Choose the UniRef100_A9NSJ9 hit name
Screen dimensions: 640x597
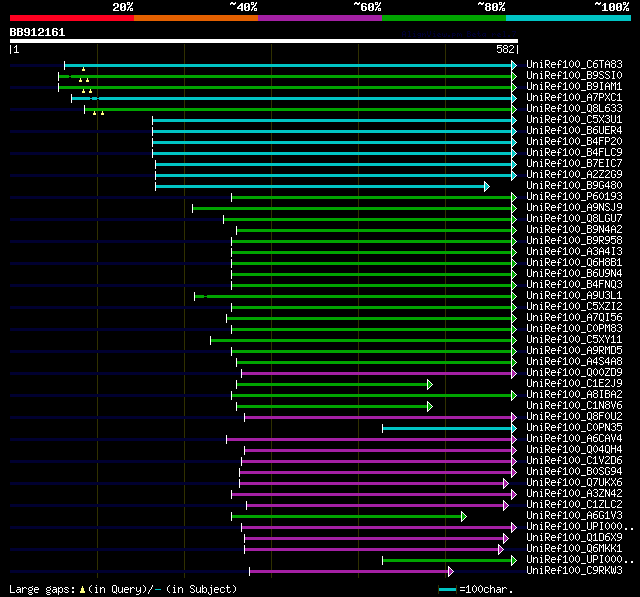pyautogui.click(x=574, y=208)
